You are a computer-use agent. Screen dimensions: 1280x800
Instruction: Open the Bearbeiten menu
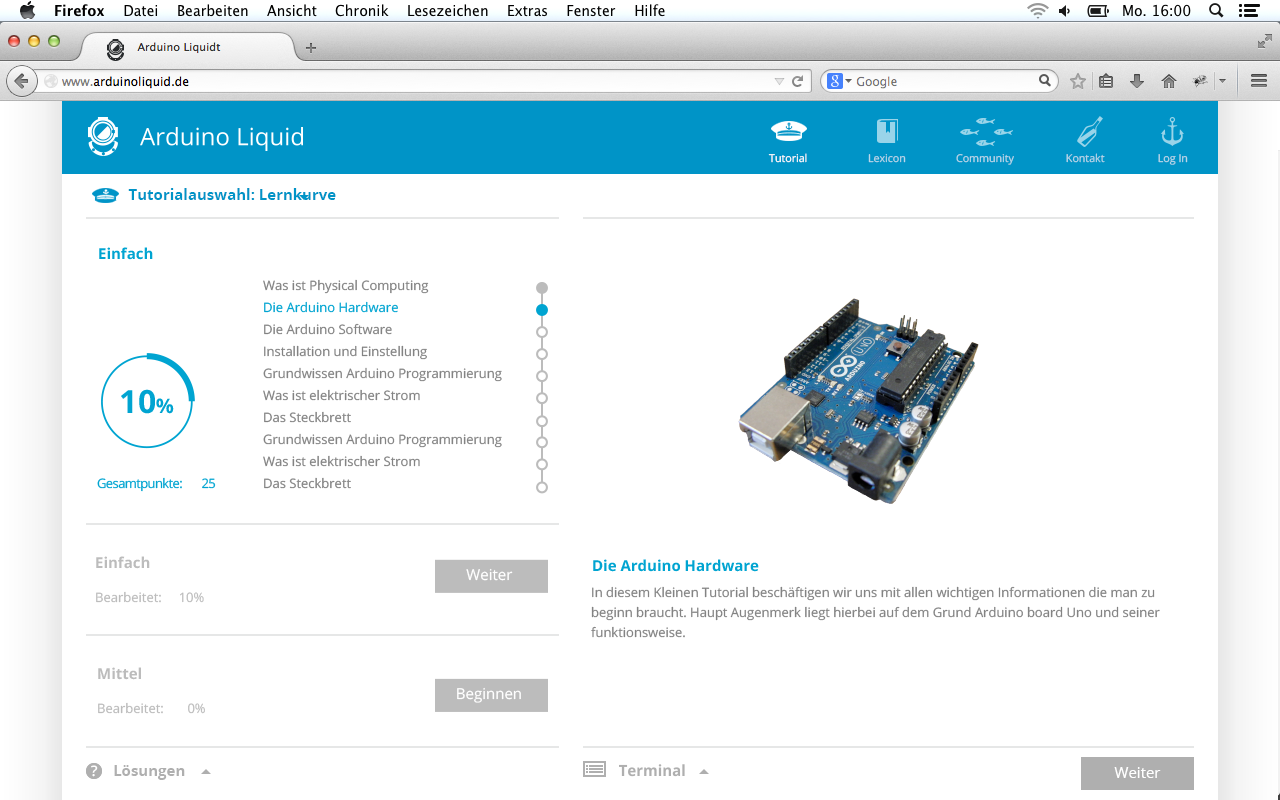213,11
